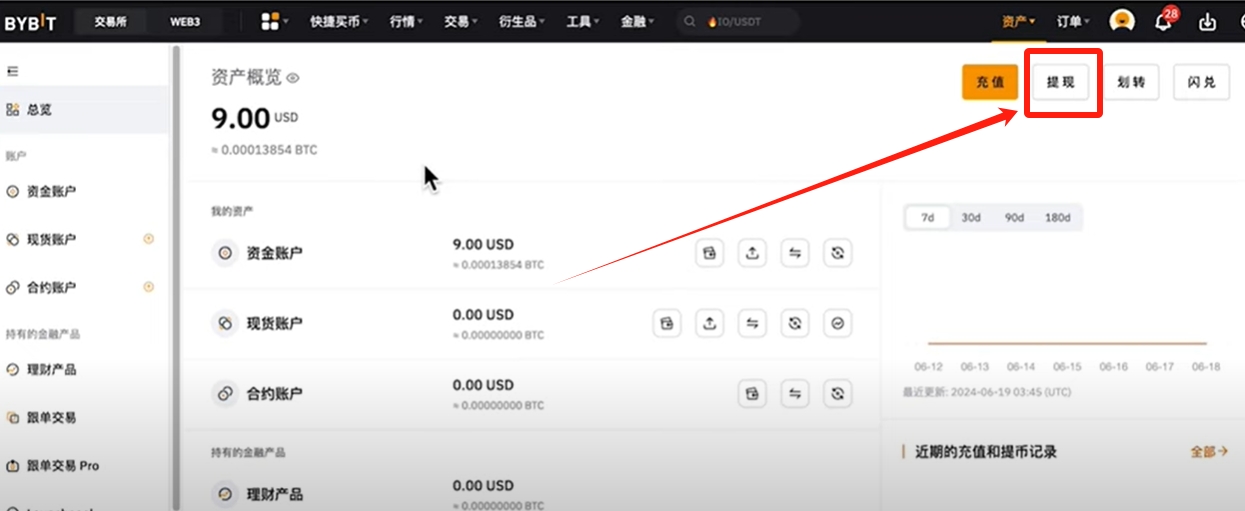Click transfer icon in 资金账户 row
This screenshot has height=511, width=1245.
click(795, 253)
